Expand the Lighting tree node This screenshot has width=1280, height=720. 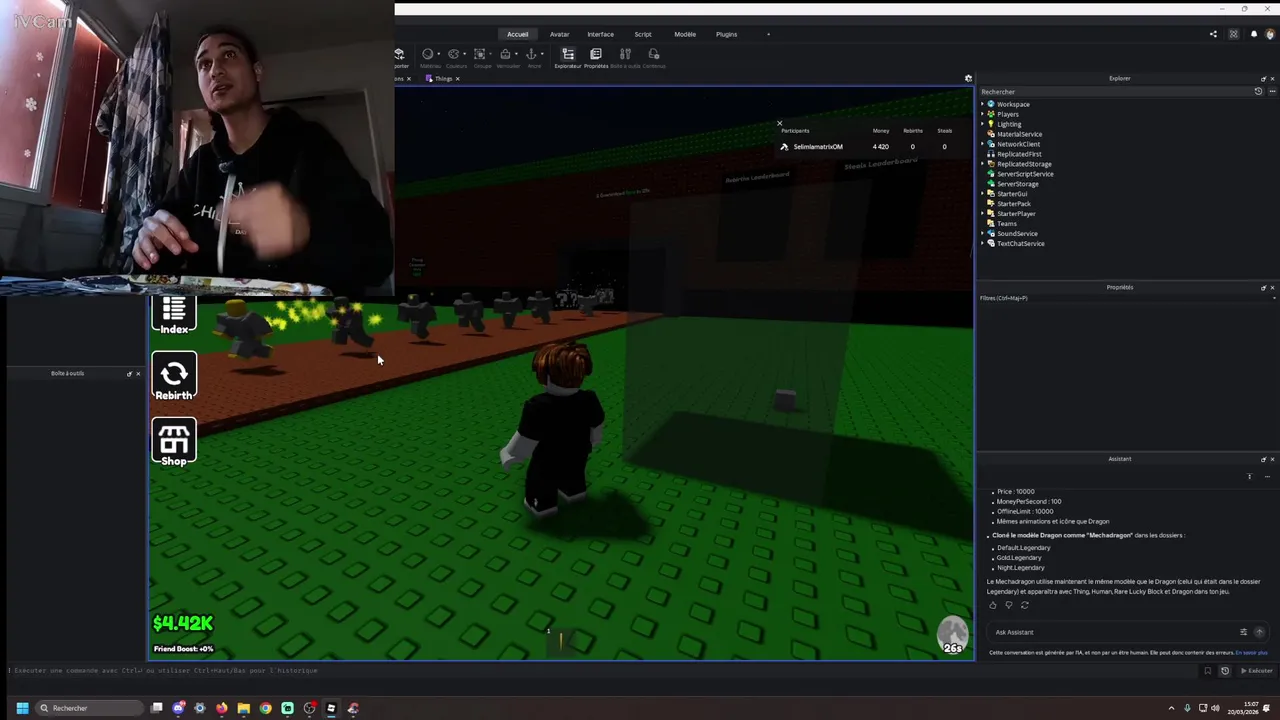click(983, 124)
